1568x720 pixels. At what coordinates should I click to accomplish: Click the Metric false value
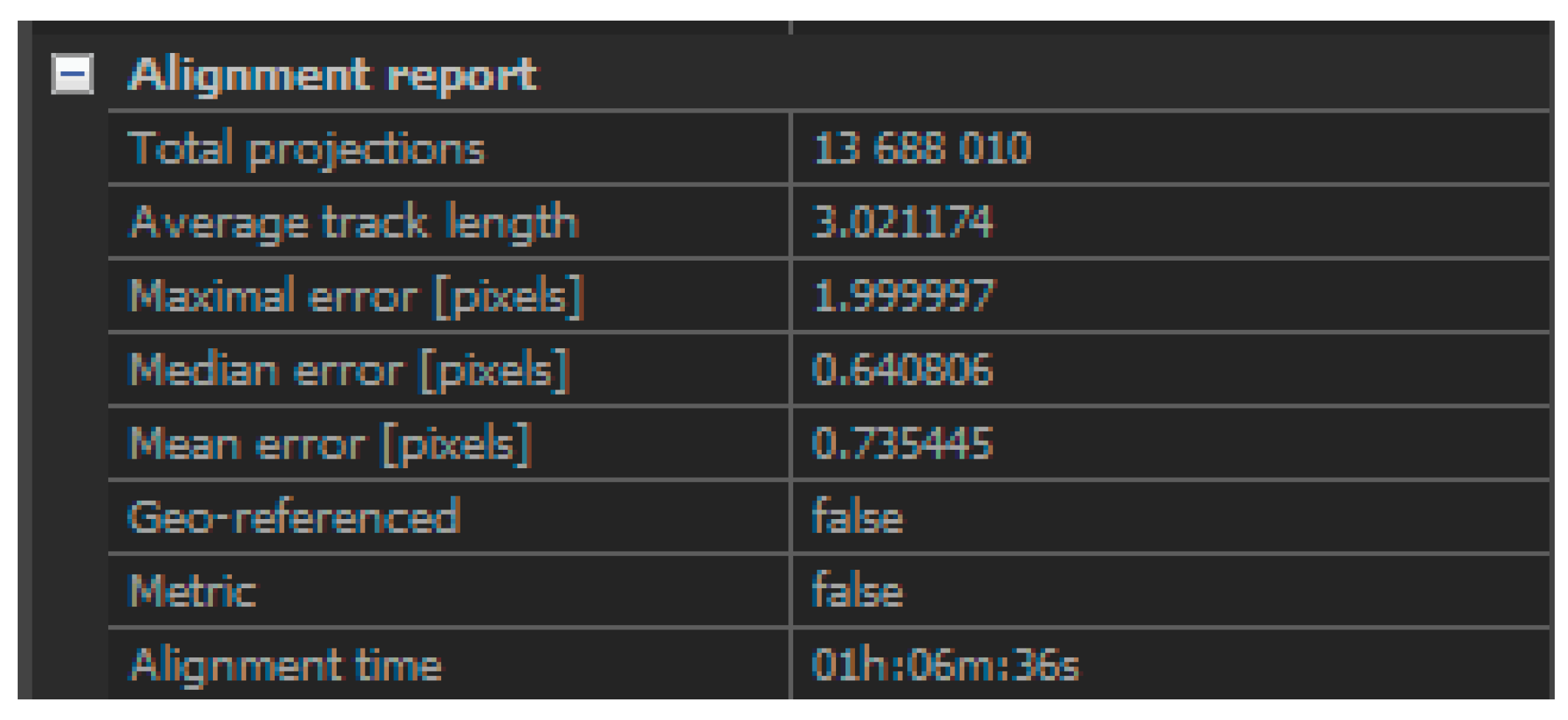(x=857, y=591)
